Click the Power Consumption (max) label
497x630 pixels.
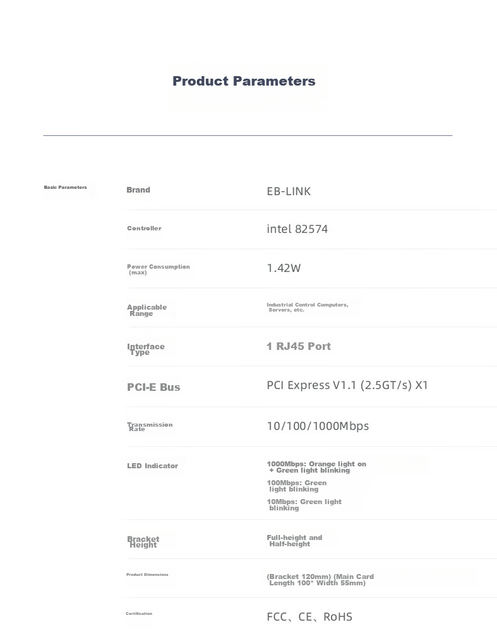(158, 269)
